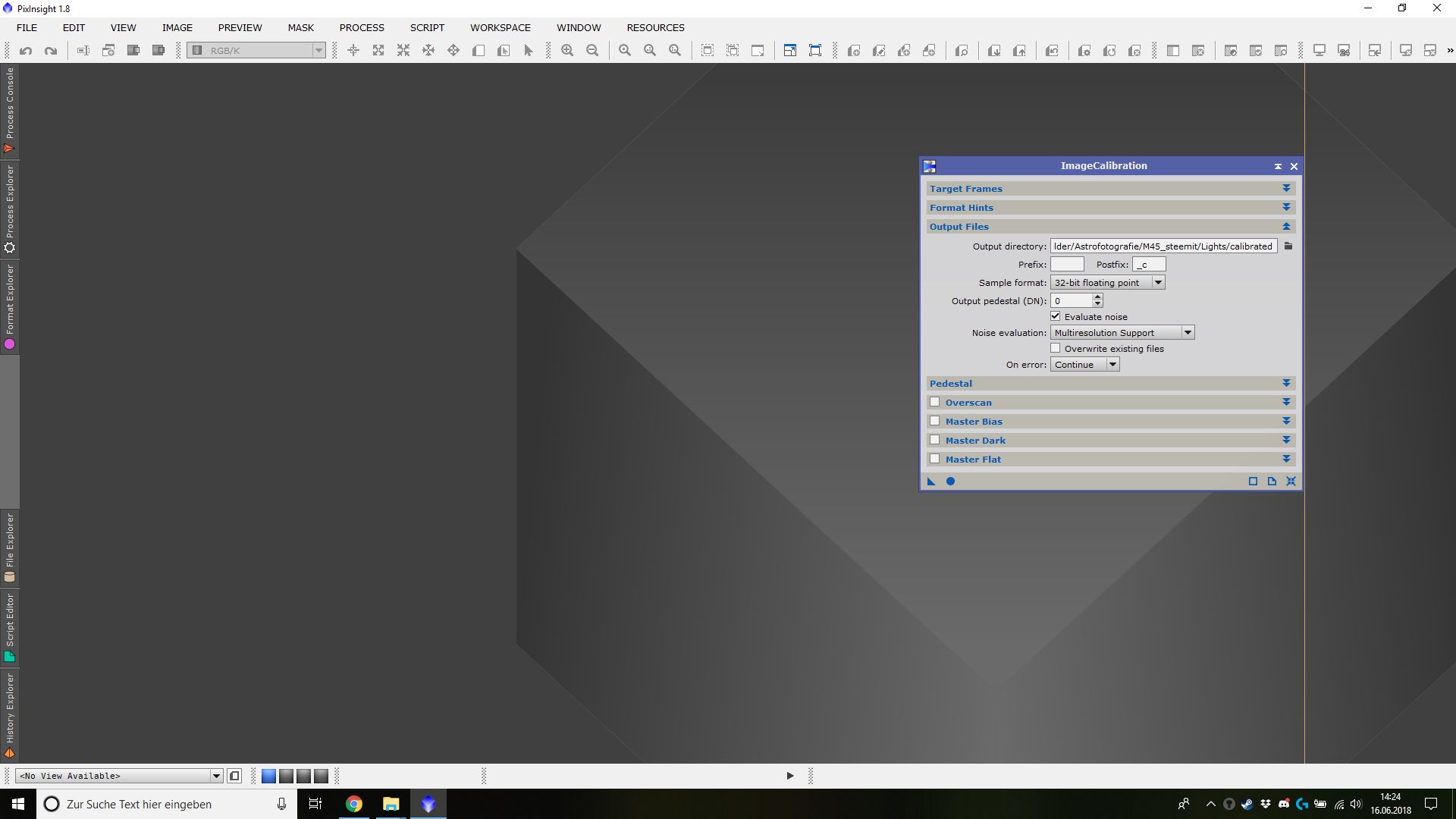Enable the Master Bias checkbox
The image size is (1456, 819).
[x=935, y=421]
